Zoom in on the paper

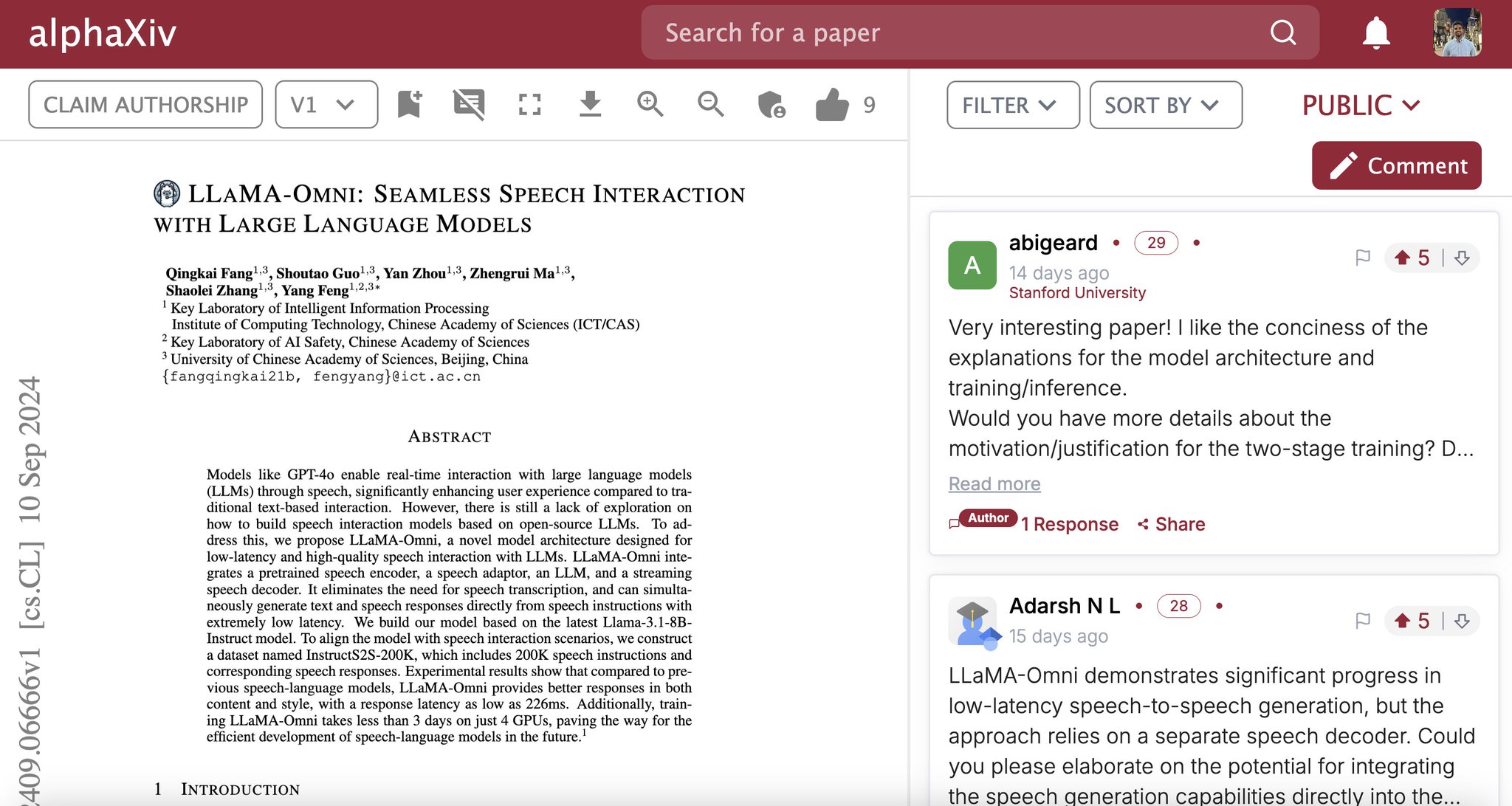650,105
